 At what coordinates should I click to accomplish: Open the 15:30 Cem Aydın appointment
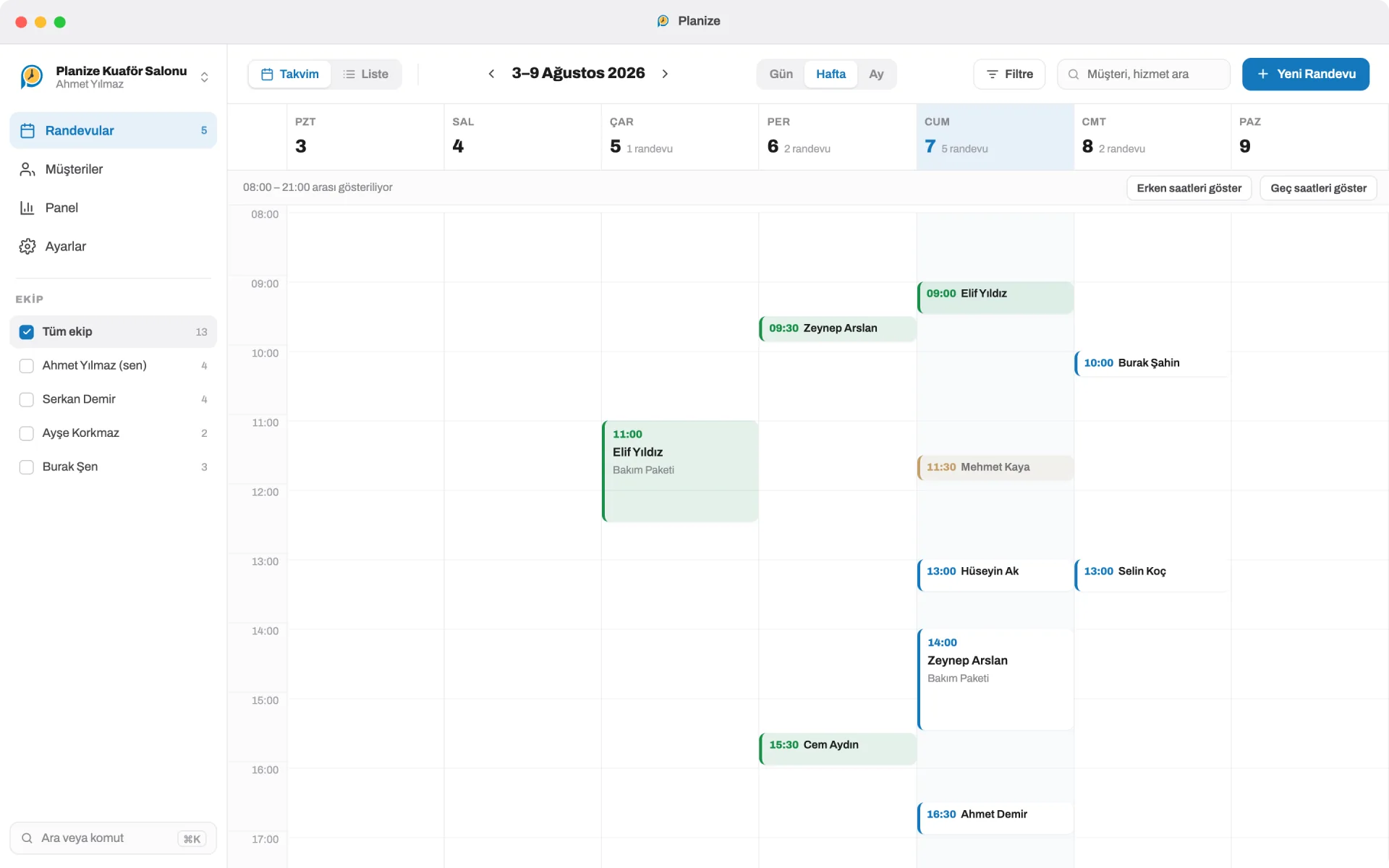(838, 749)
